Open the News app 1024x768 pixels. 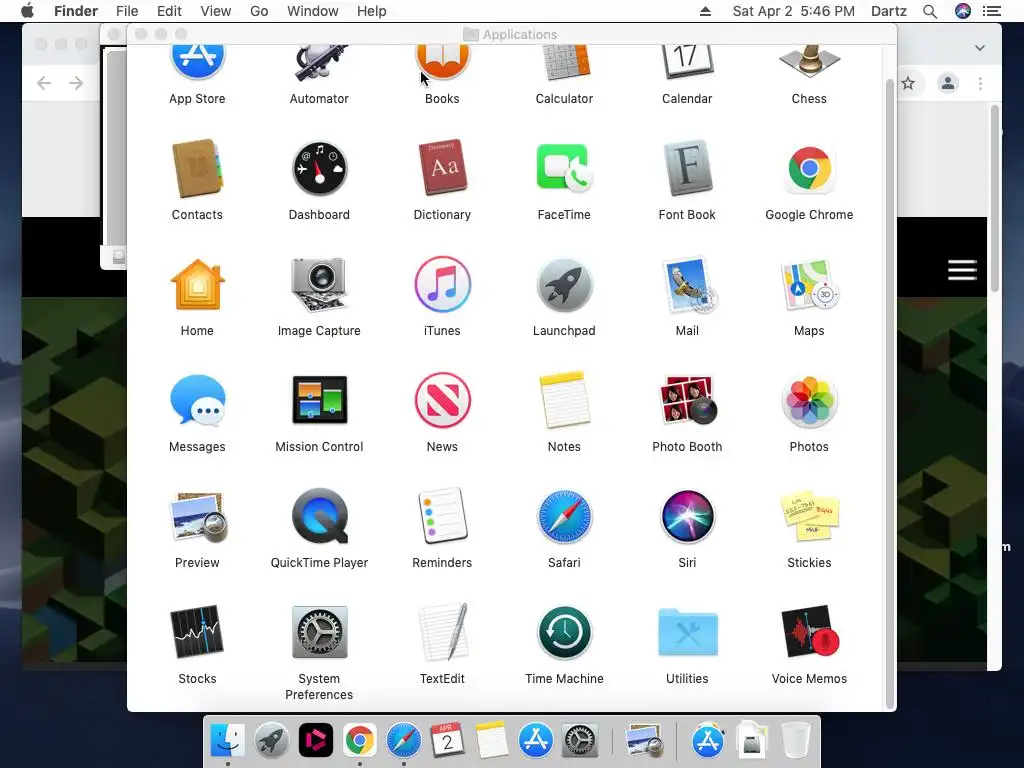point(442,400)
